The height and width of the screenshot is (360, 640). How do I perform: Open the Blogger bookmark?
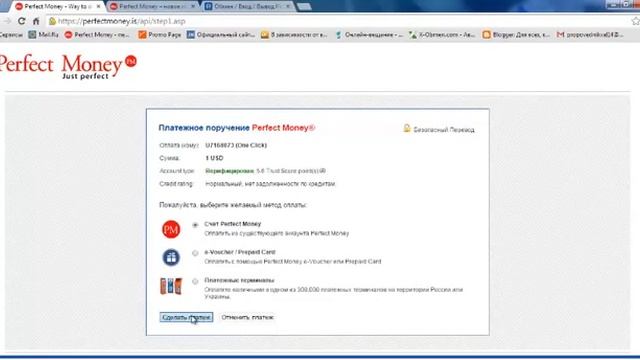tap(516, 35)
